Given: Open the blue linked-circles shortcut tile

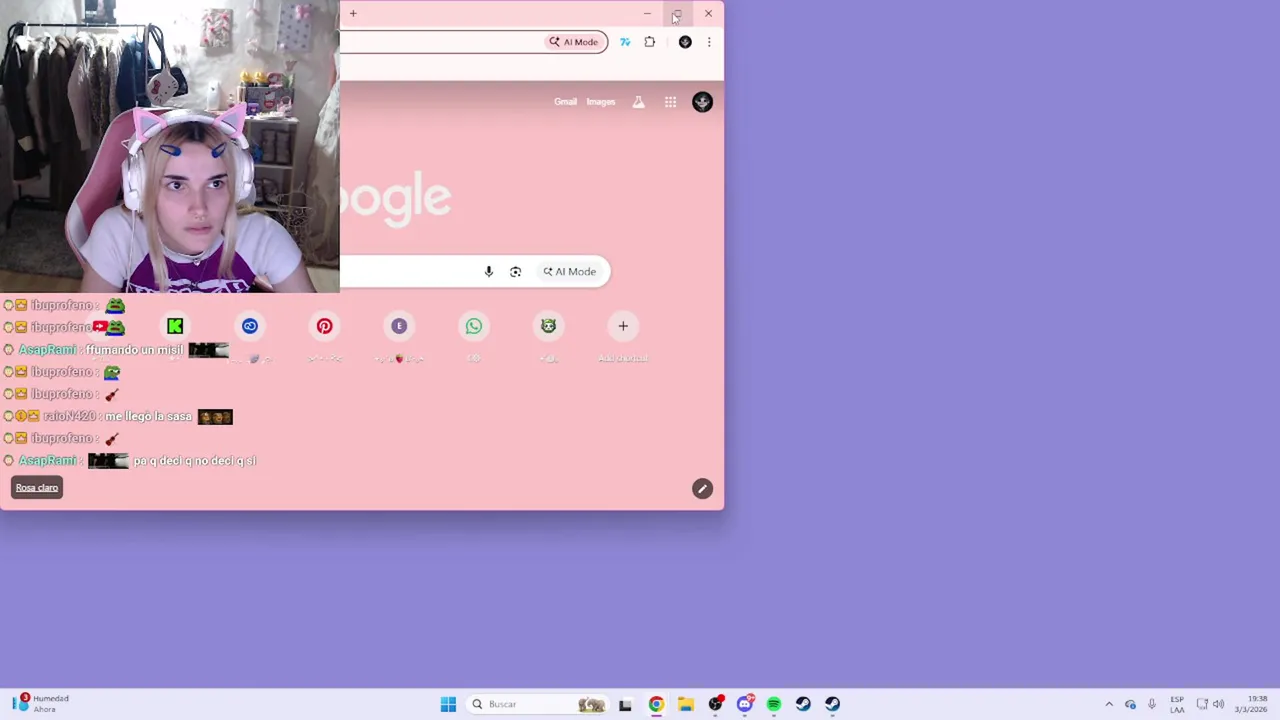Looking at the screenshot, I should (x=250, y=326).
